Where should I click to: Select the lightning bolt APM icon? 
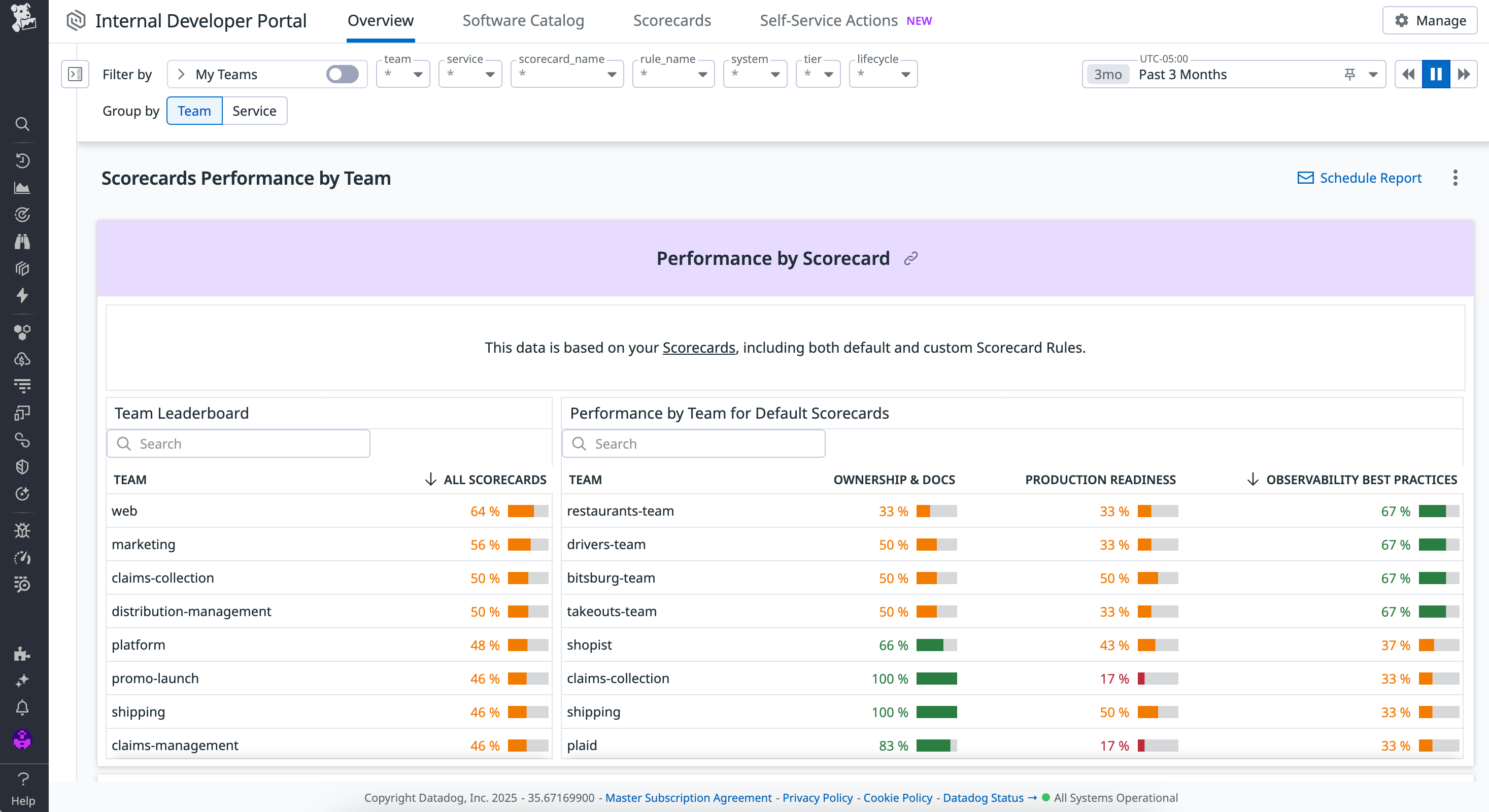point(23,296)
